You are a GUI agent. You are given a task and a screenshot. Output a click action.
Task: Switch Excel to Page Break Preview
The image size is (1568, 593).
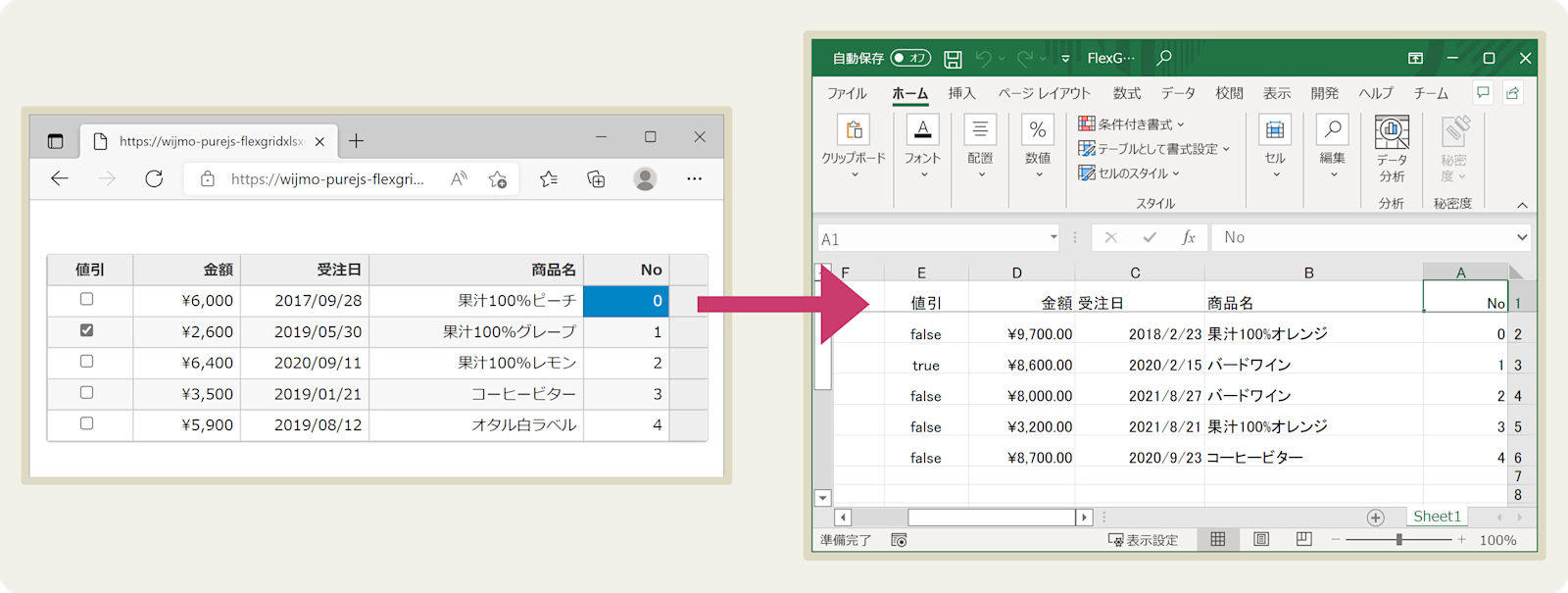1303,539
